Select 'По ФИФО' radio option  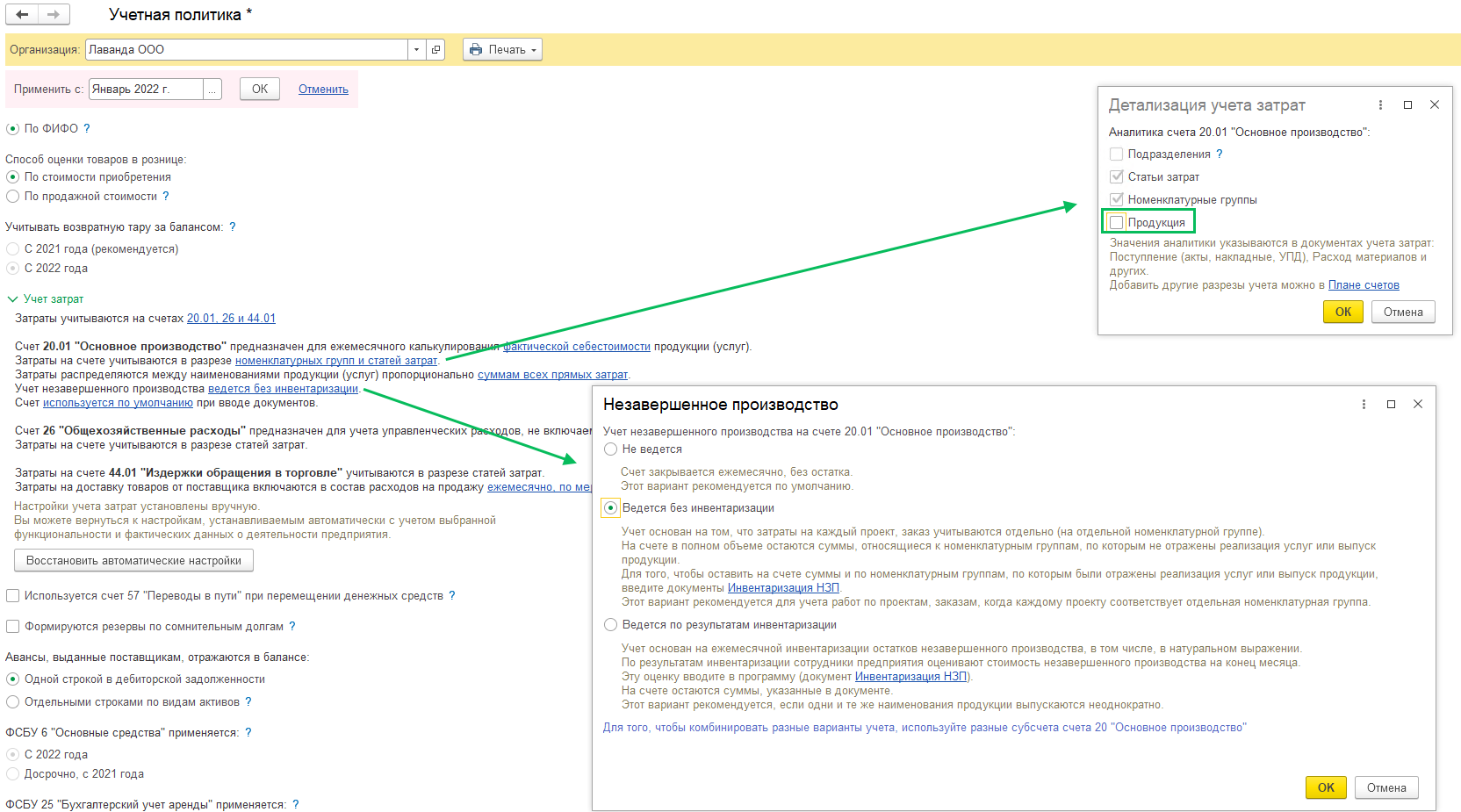(13, 128)
